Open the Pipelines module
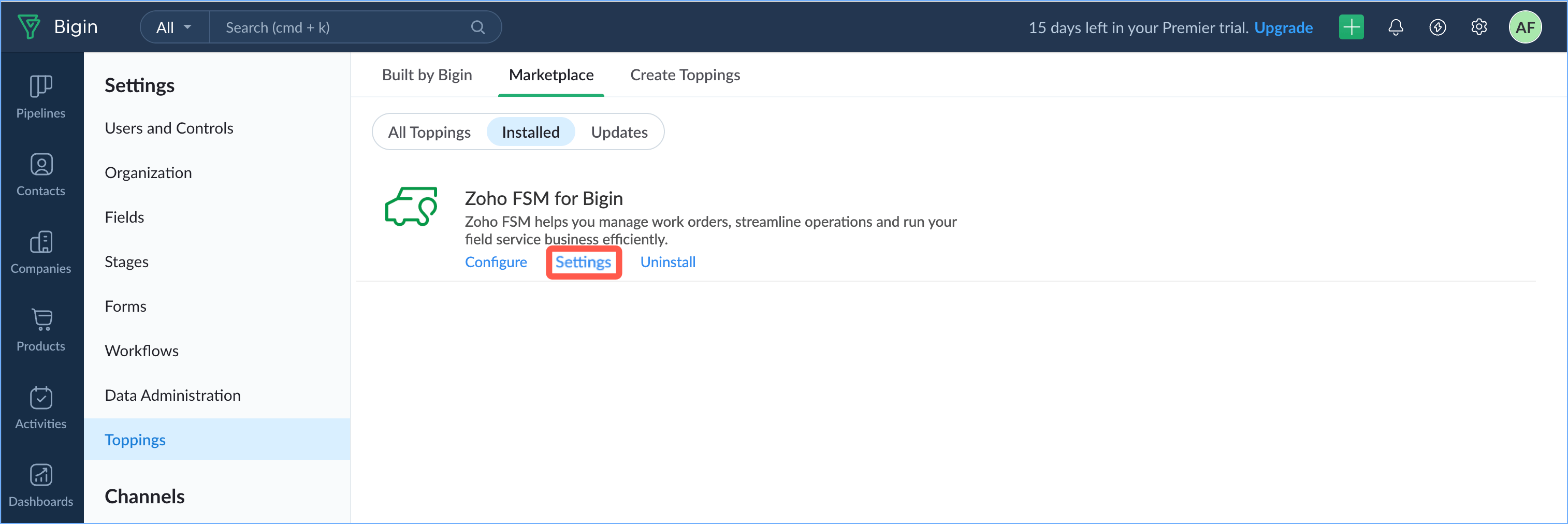 tap(41, 97)
